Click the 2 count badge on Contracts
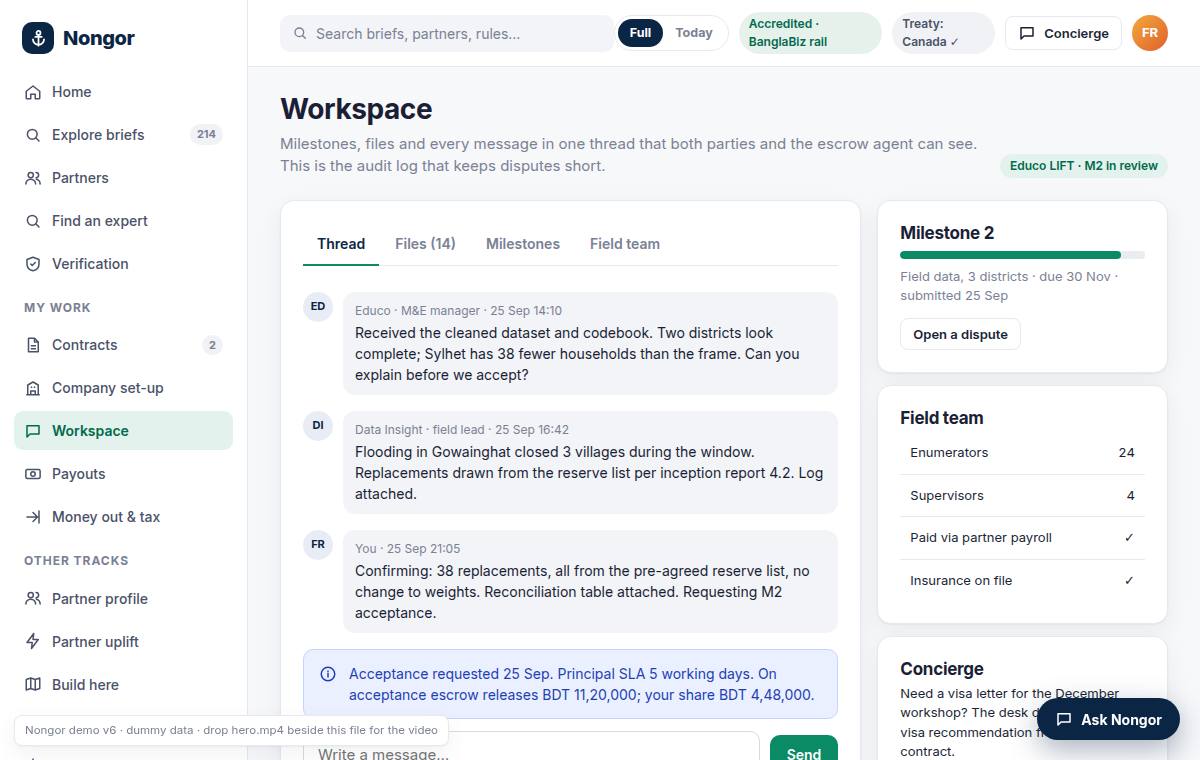 (211, 345)
